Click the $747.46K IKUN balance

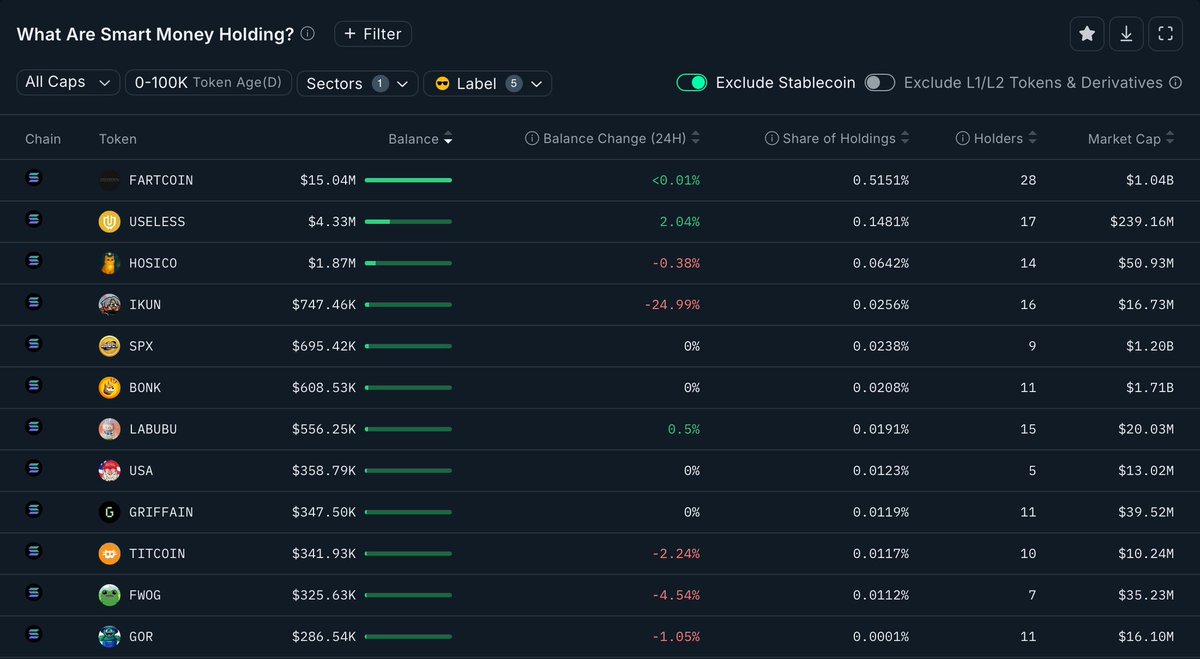coord(324,305)
